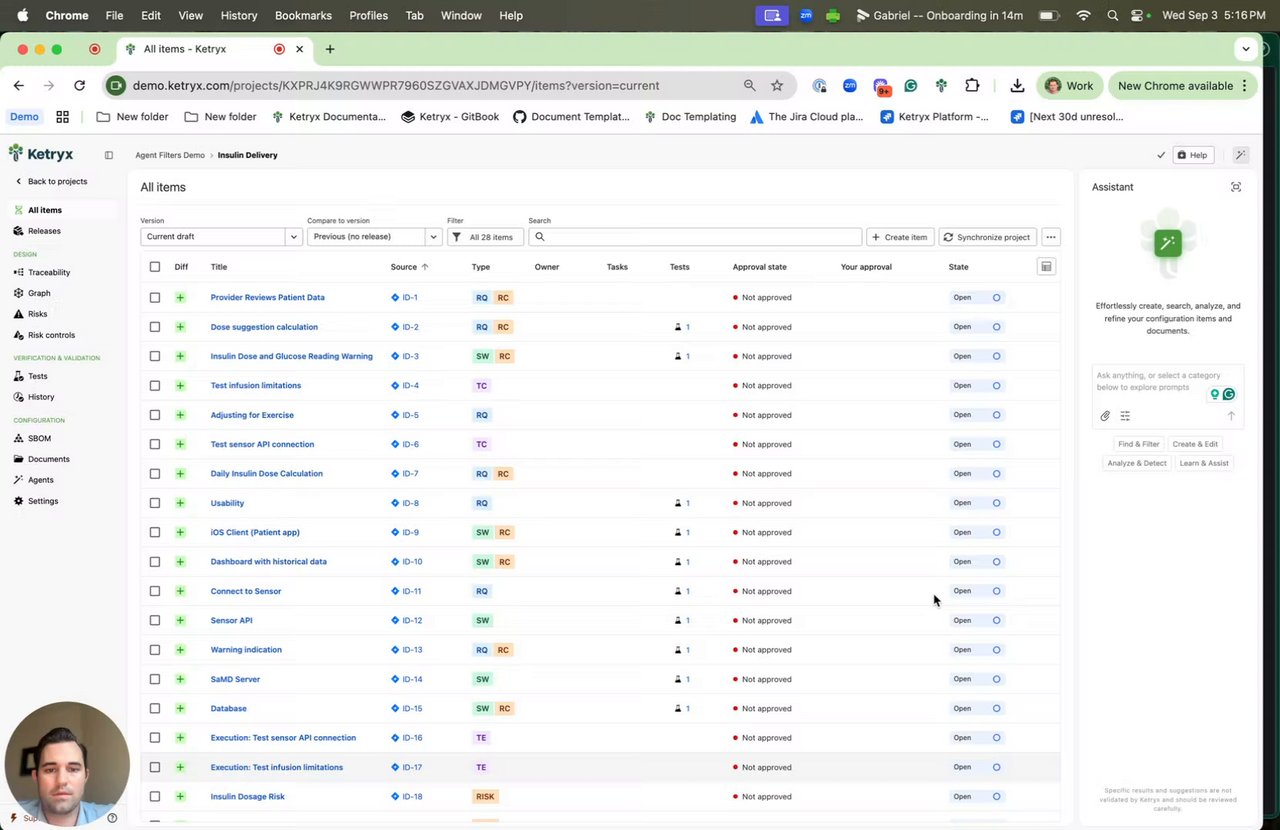Click the send arrow in Assistant
The height and width of the screenshot is (830, 1280).
1231,416
